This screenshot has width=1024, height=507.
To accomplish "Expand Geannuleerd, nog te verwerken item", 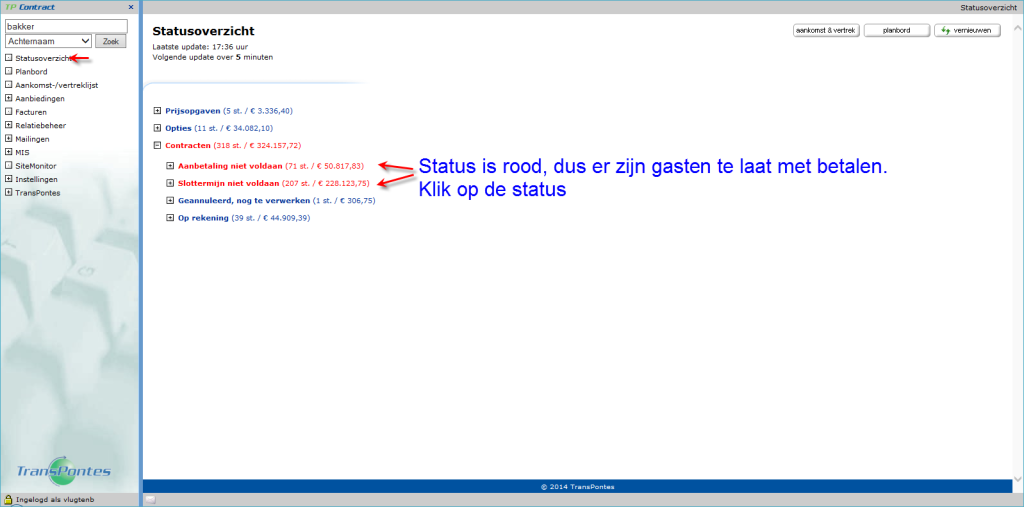I will 170,200.
